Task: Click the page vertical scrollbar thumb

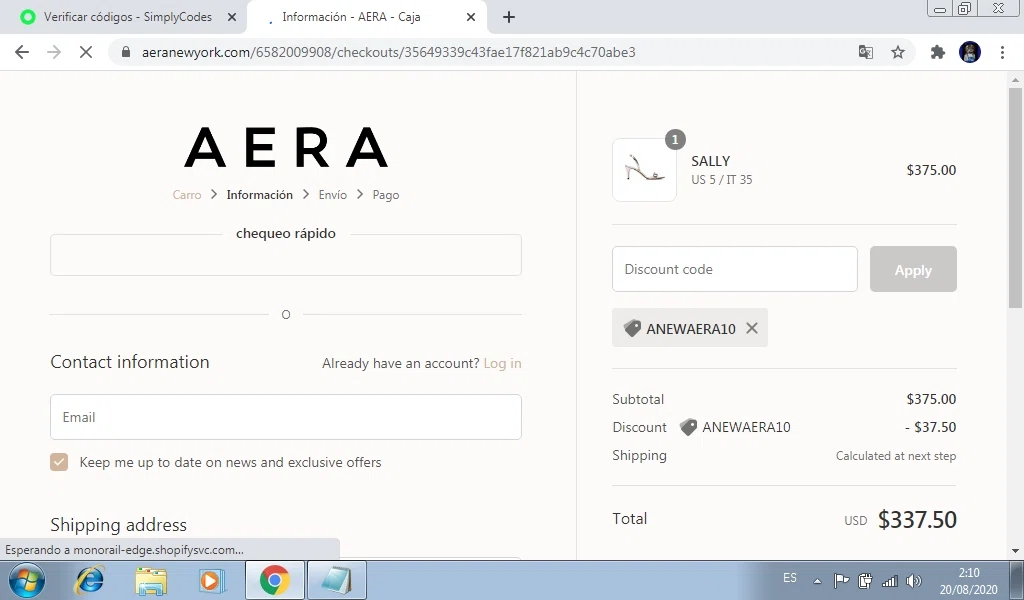Action: pos(1015,197)
